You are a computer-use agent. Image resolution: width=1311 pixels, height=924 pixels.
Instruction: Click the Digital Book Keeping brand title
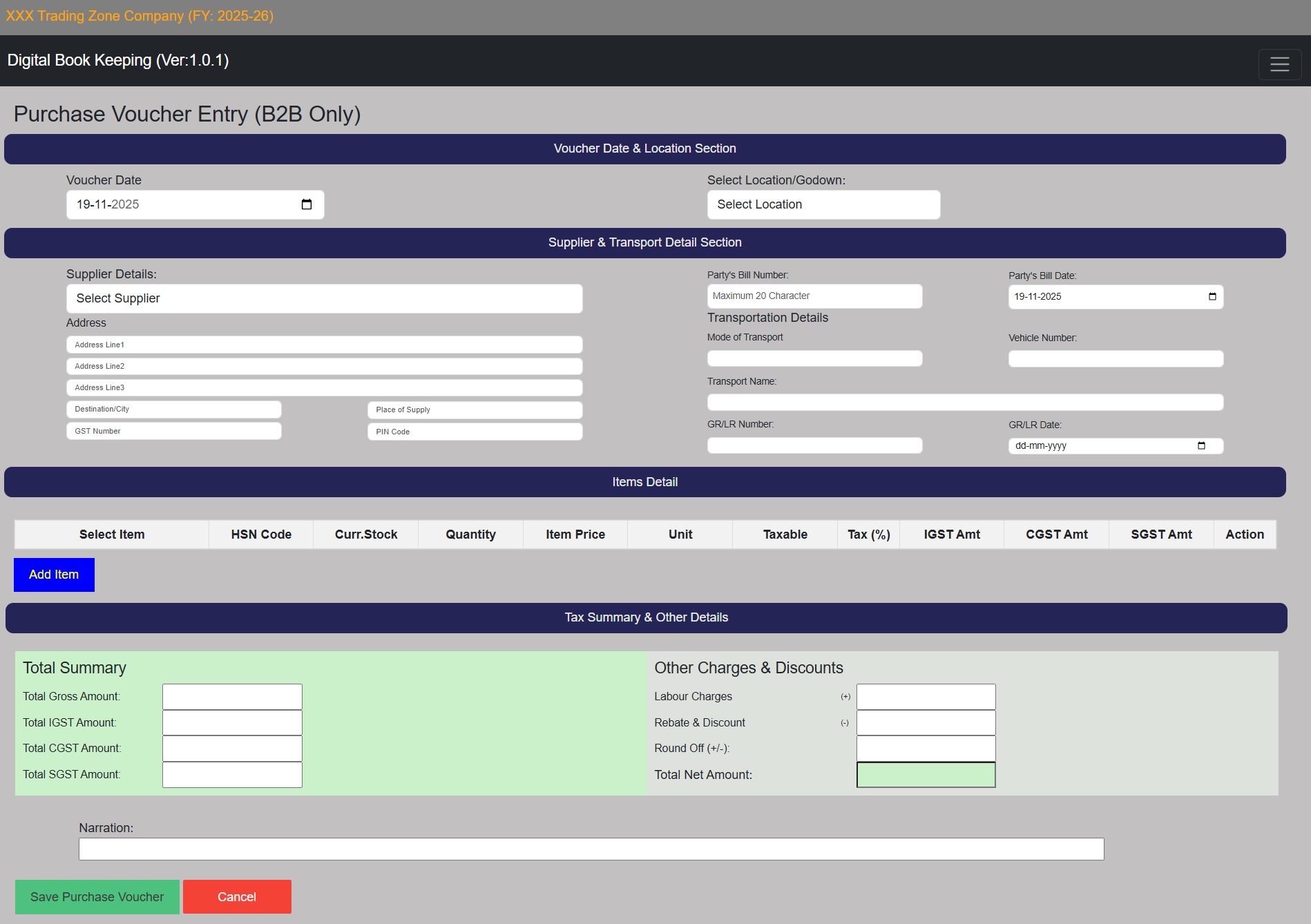[x=118, y=61]
